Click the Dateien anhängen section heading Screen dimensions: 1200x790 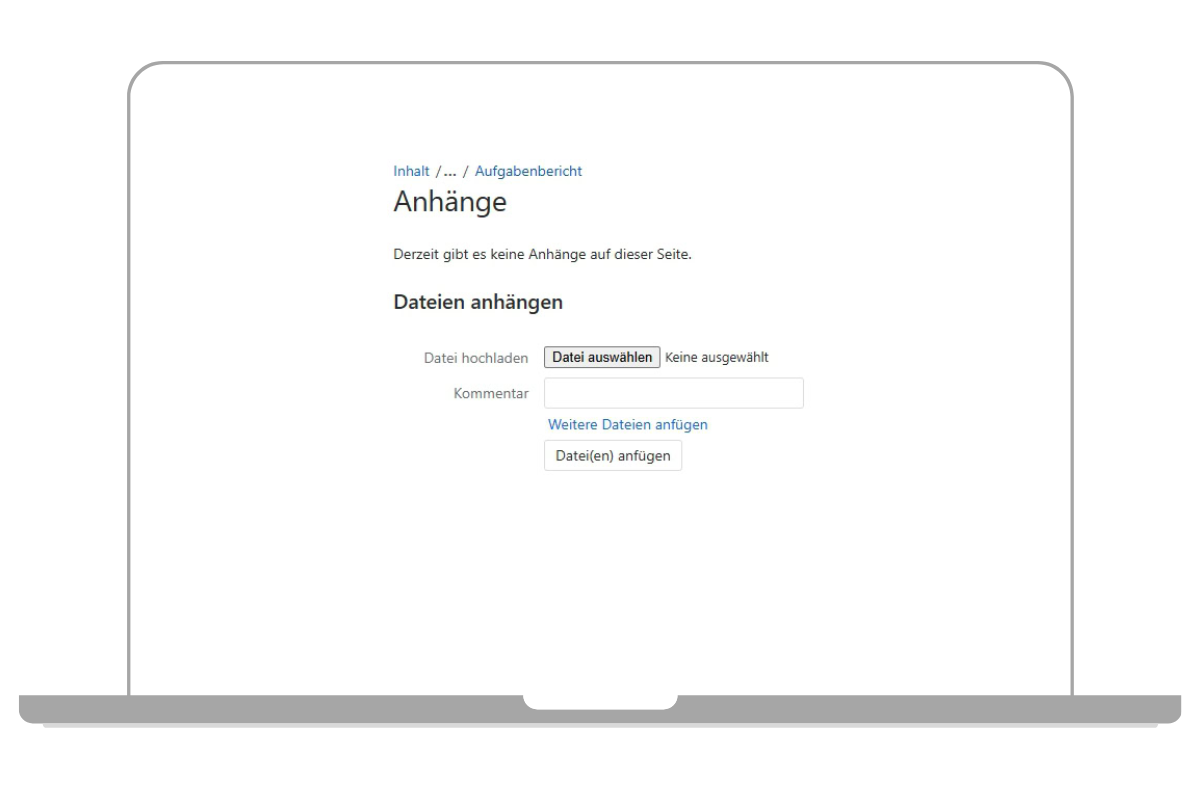click(x=478, y=301)
